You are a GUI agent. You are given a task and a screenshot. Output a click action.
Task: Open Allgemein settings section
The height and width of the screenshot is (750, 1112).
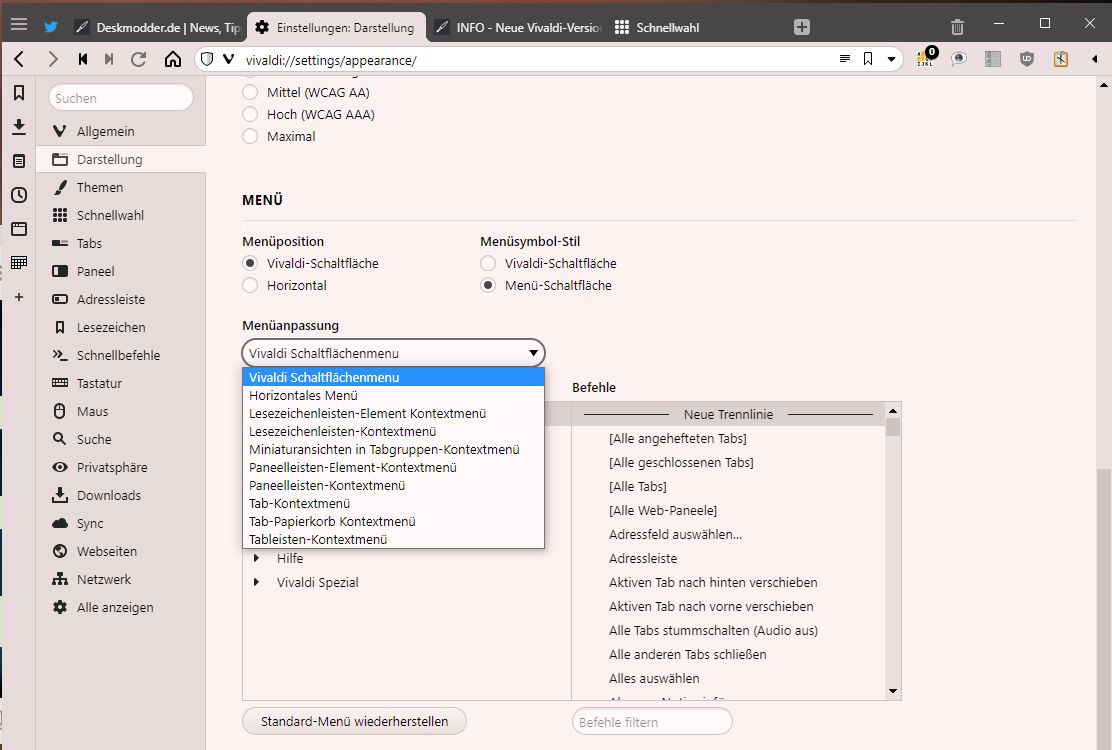(121, 131)
